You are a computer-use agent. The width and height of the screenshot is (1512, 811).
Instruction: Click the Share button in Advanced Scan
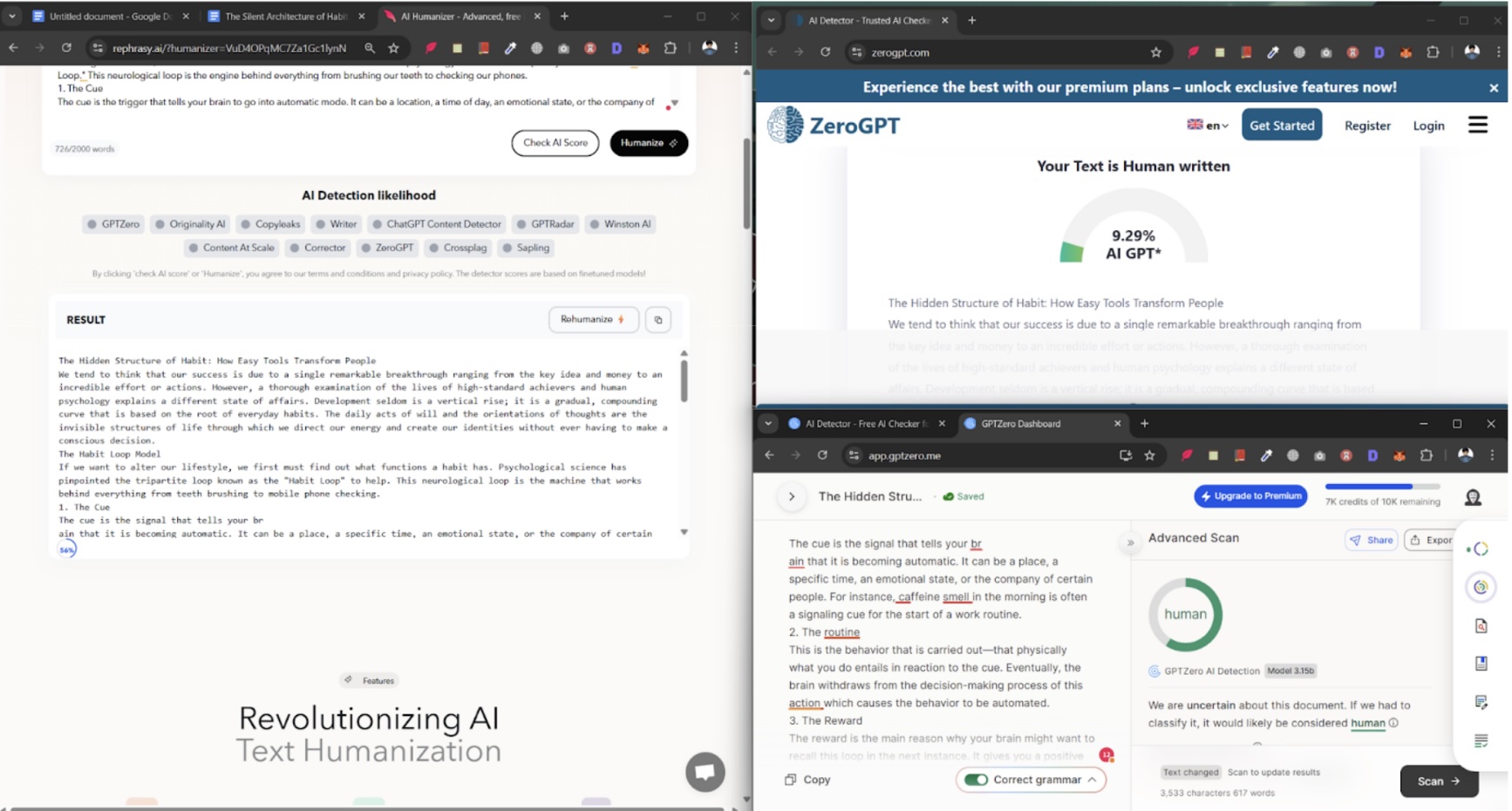click(x=1372, y=540)
